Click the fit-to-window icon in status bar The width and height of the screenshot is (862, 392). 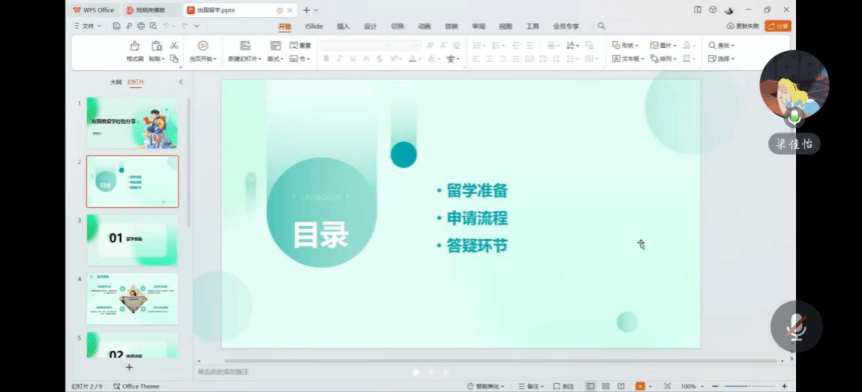click(667, 387)
